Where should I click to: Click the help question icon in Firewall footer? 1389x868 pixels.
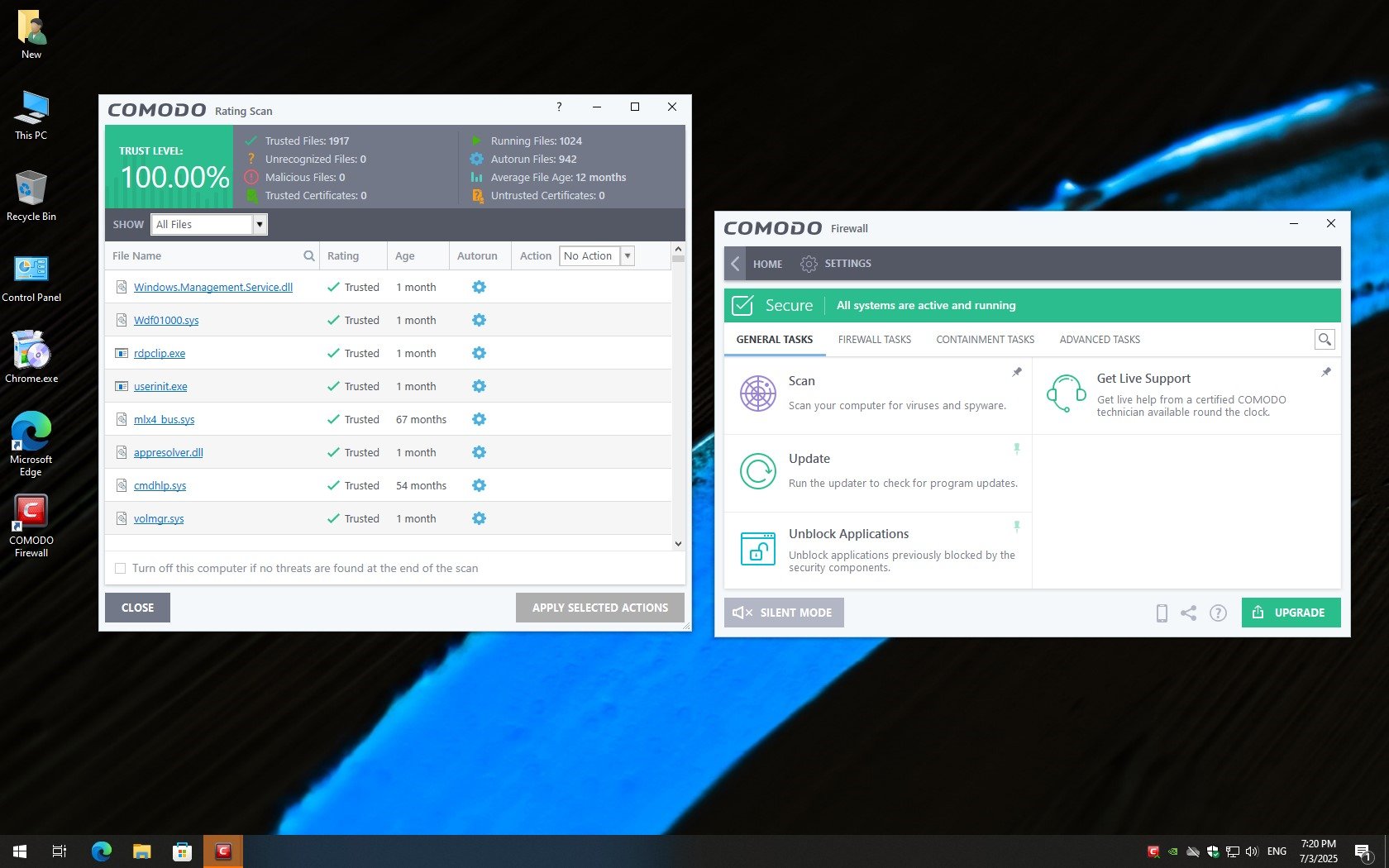(1218, 613)
